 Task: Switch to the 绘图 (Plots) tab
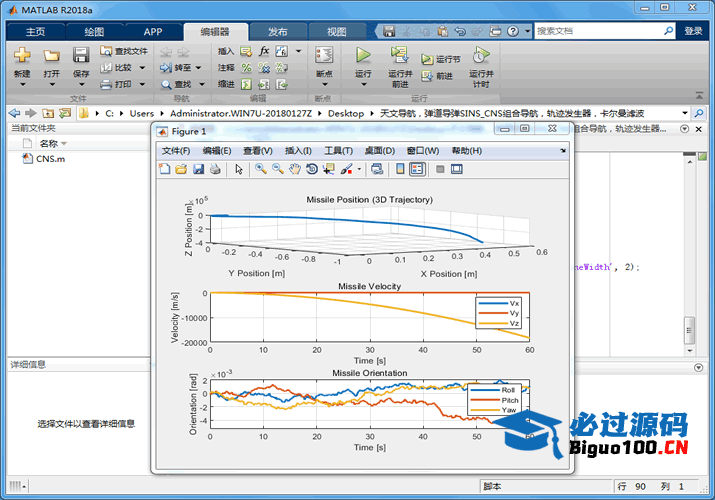pyautogui.click(x=94, y=31)
